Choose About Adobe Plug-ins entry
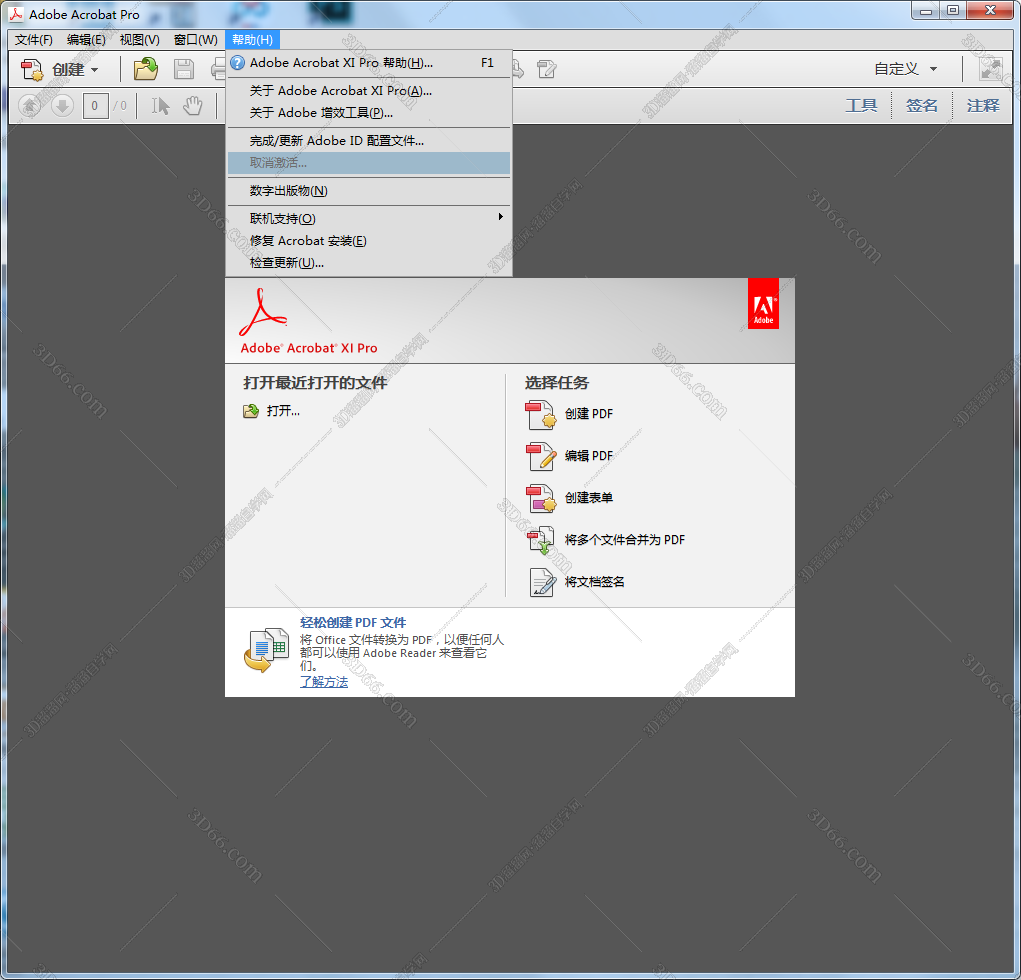Image resolution: width=1021 pixels, height=980 pixels. point(369,113)
